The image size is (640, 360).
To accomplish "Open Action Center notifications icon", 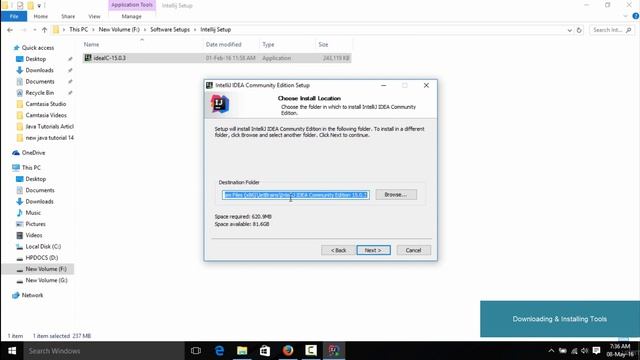I will 596,351.
